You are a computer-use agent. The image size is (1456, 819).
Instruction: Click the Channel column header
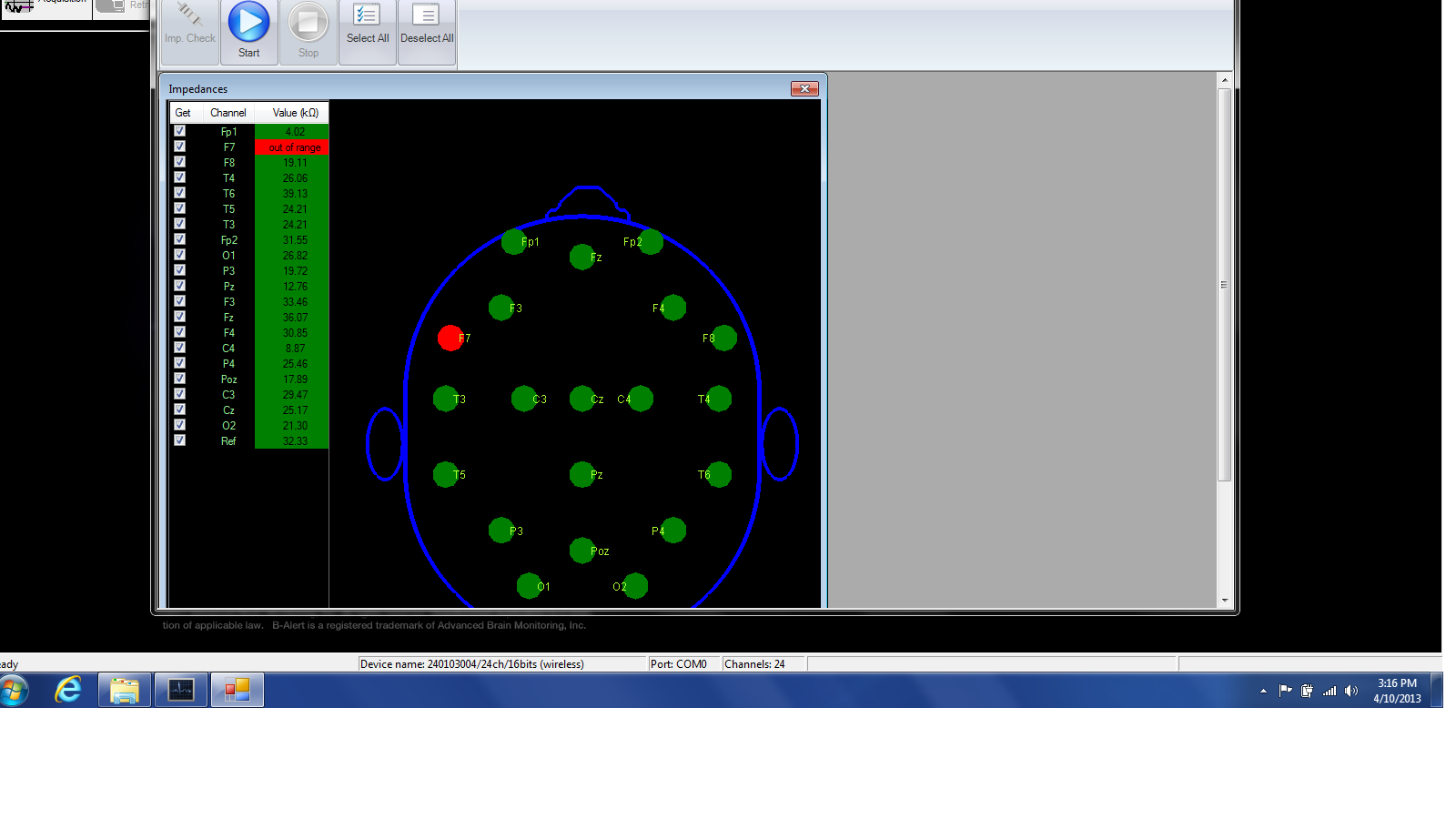228,113
